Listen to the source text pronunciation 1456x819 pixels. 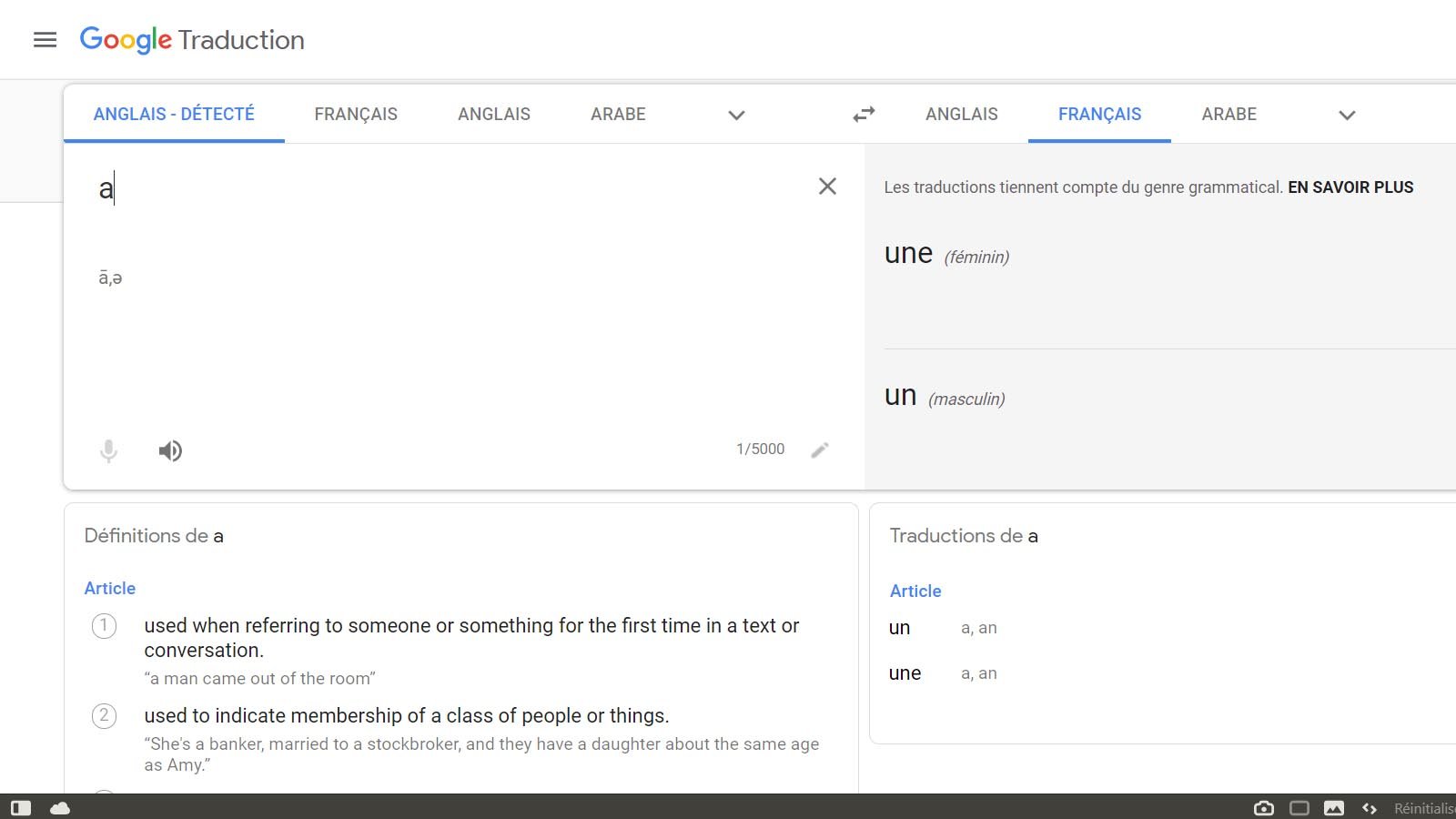[170, 450]
